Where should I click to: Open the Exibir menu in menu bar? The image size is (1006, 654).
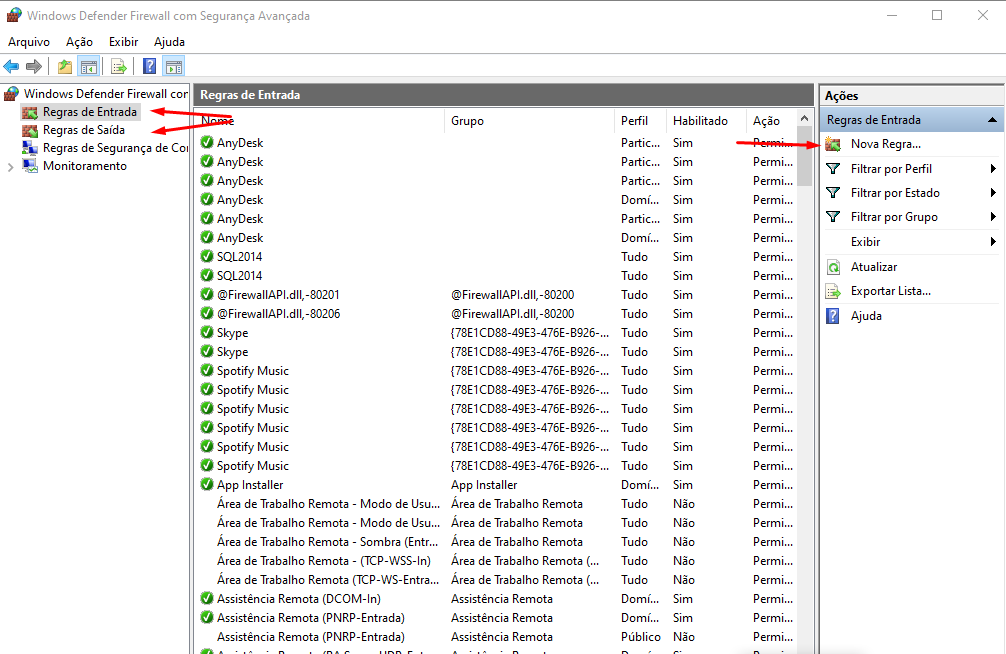click(x=124, y=42)
